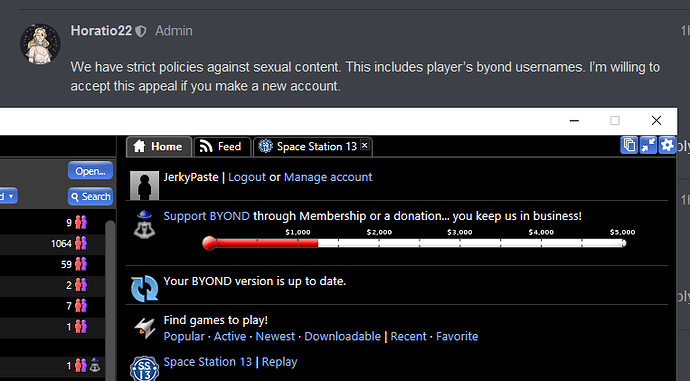Click the Search button
Viewport: 690px width, 381px height.
pos(90,196)
